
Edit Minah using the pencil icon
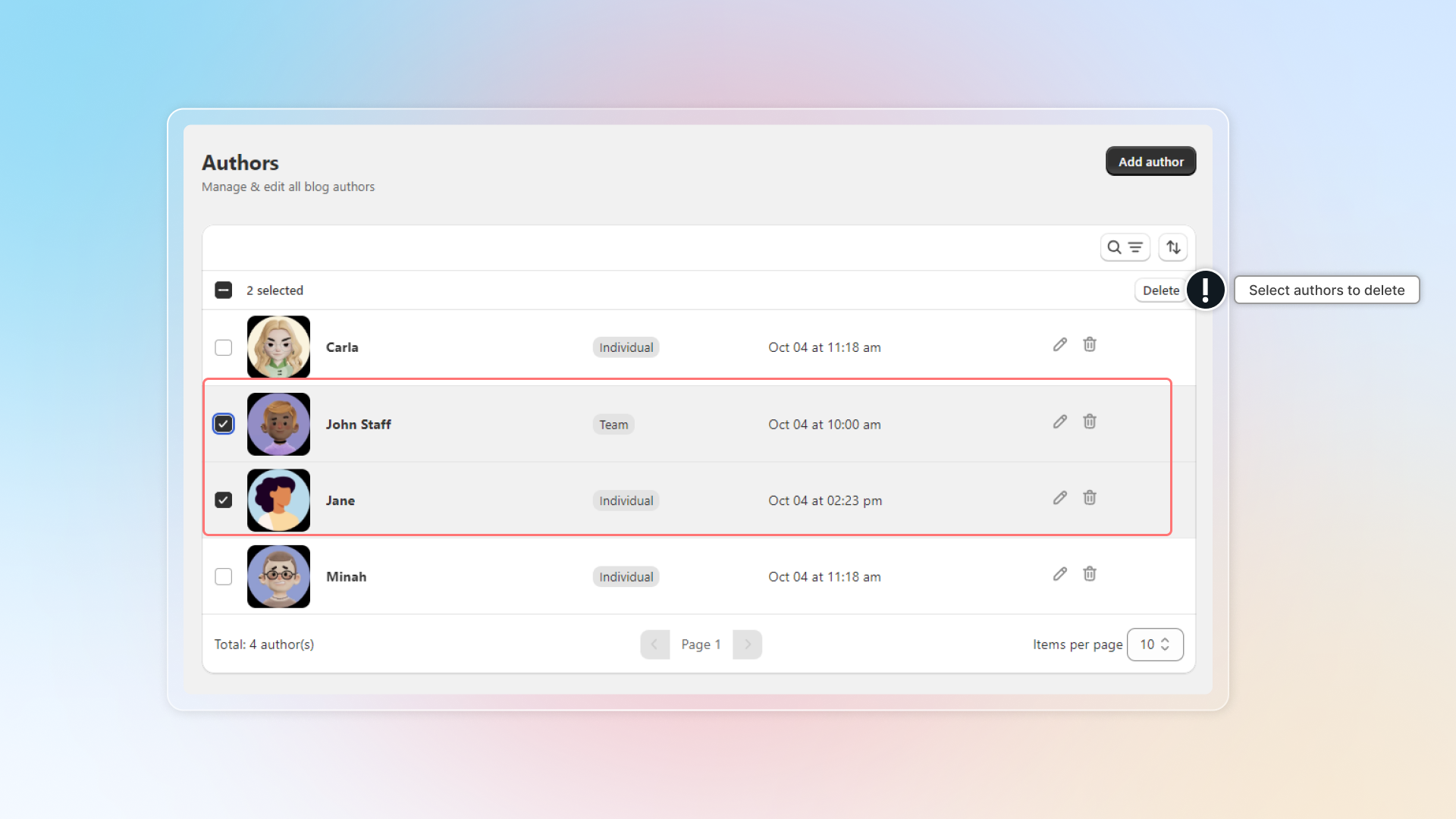point(1059,574)
